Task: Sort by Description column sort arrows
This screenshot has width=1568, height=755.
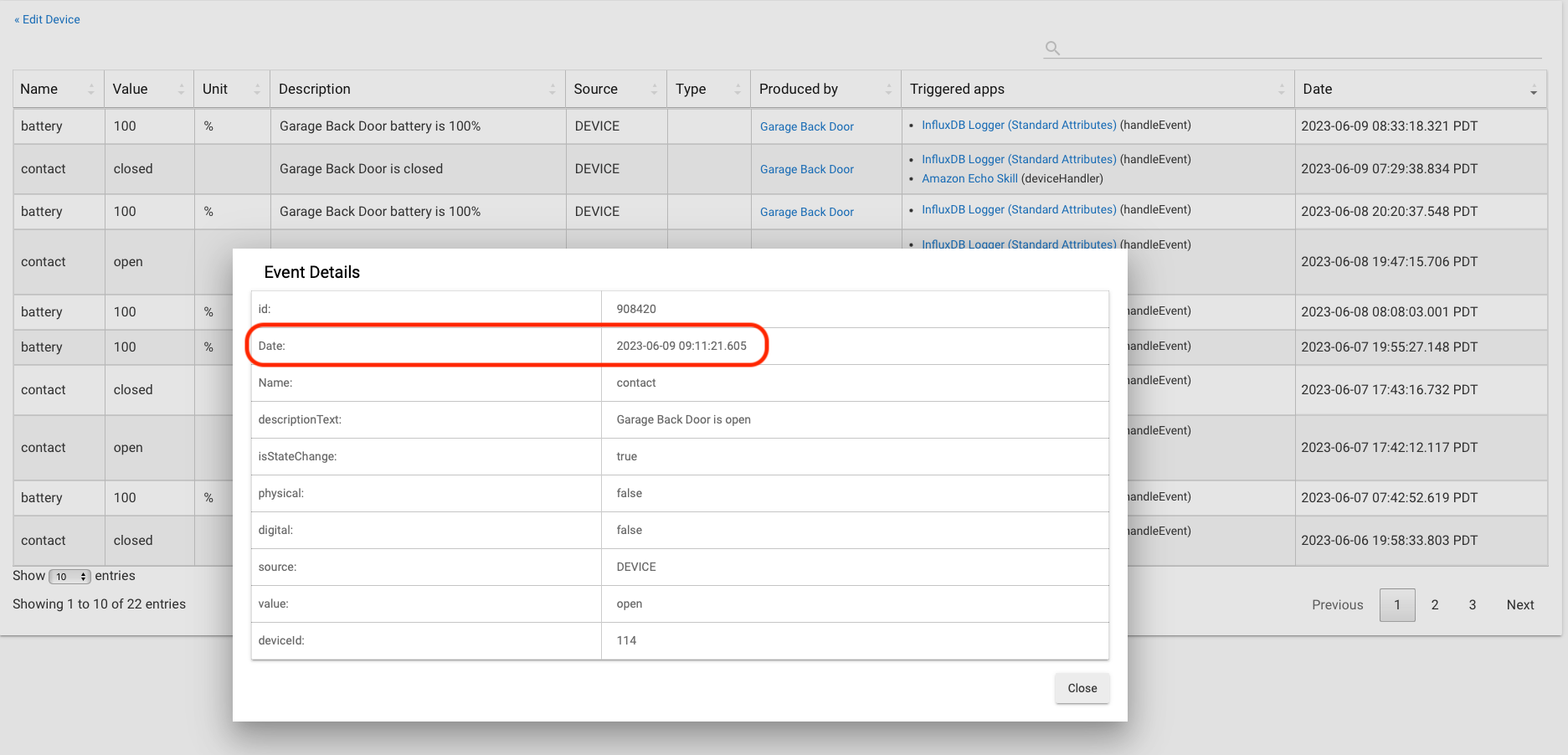Action: pyautogui.click(x=552, y=90)
